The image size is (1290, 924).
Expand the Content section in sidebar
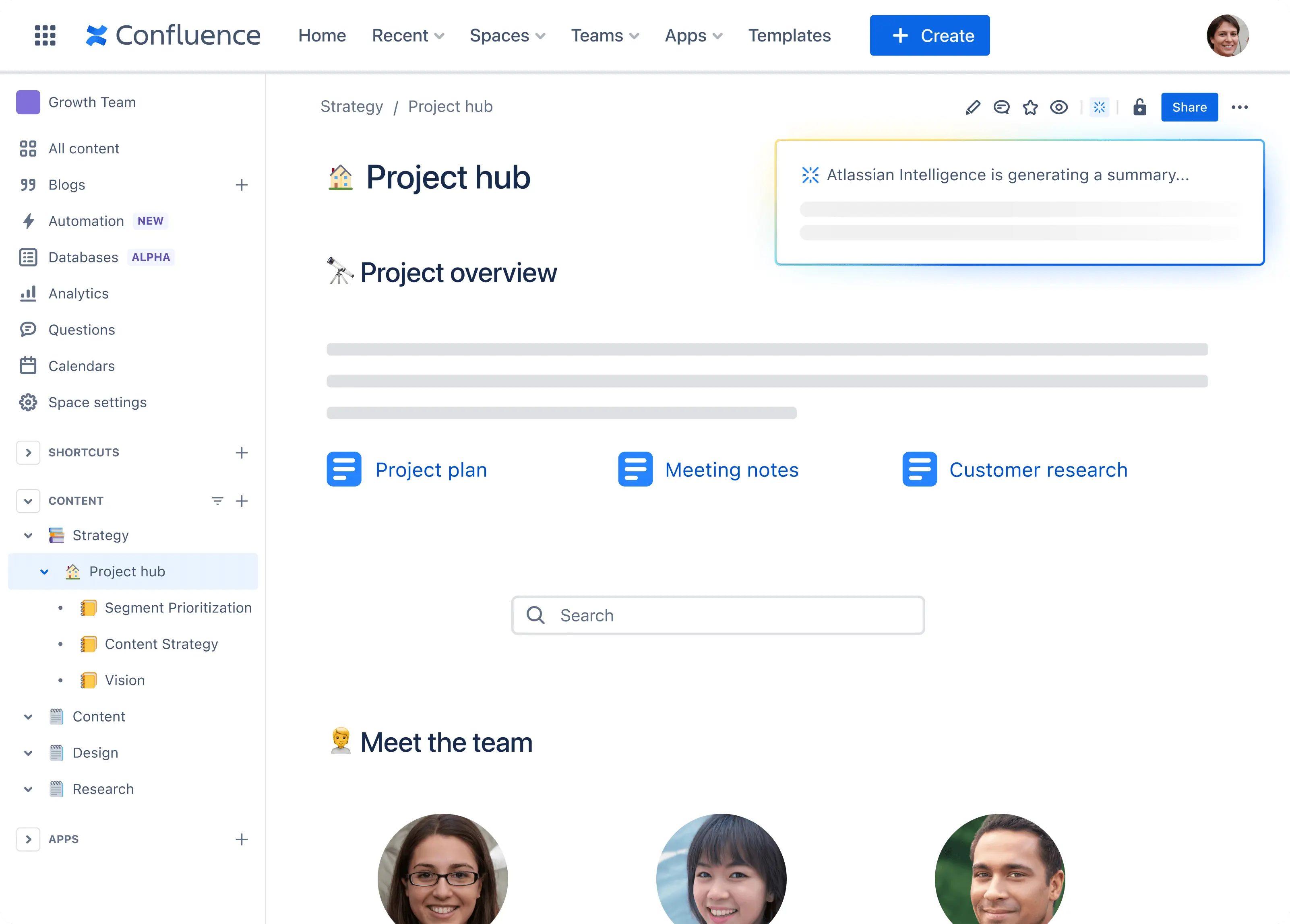(x=27, y=716)
